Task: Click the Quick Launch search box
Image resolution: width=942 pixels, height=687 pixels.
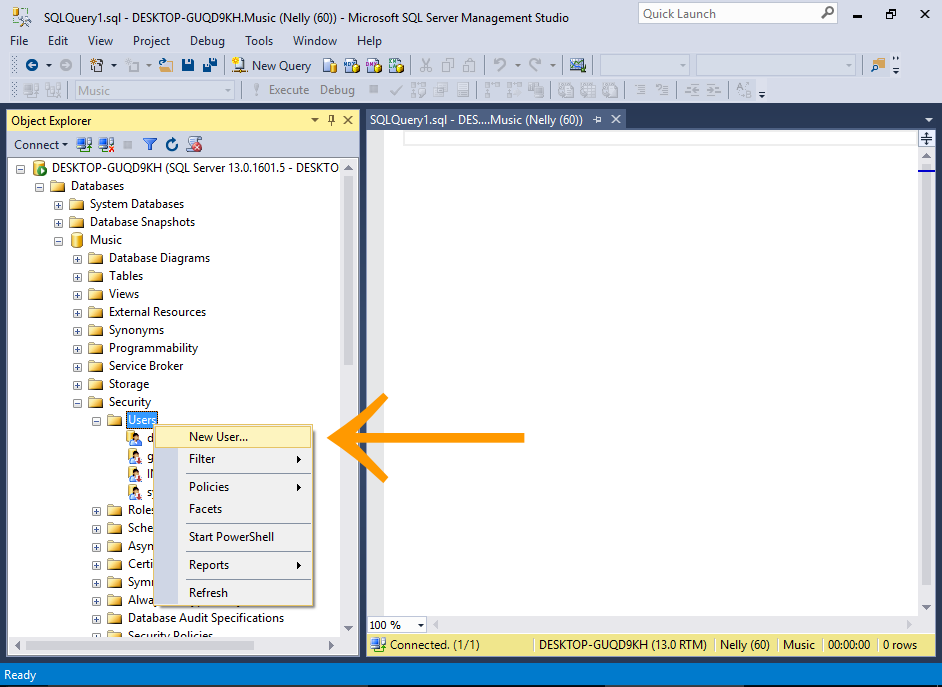Action: (x=728, y=14)
